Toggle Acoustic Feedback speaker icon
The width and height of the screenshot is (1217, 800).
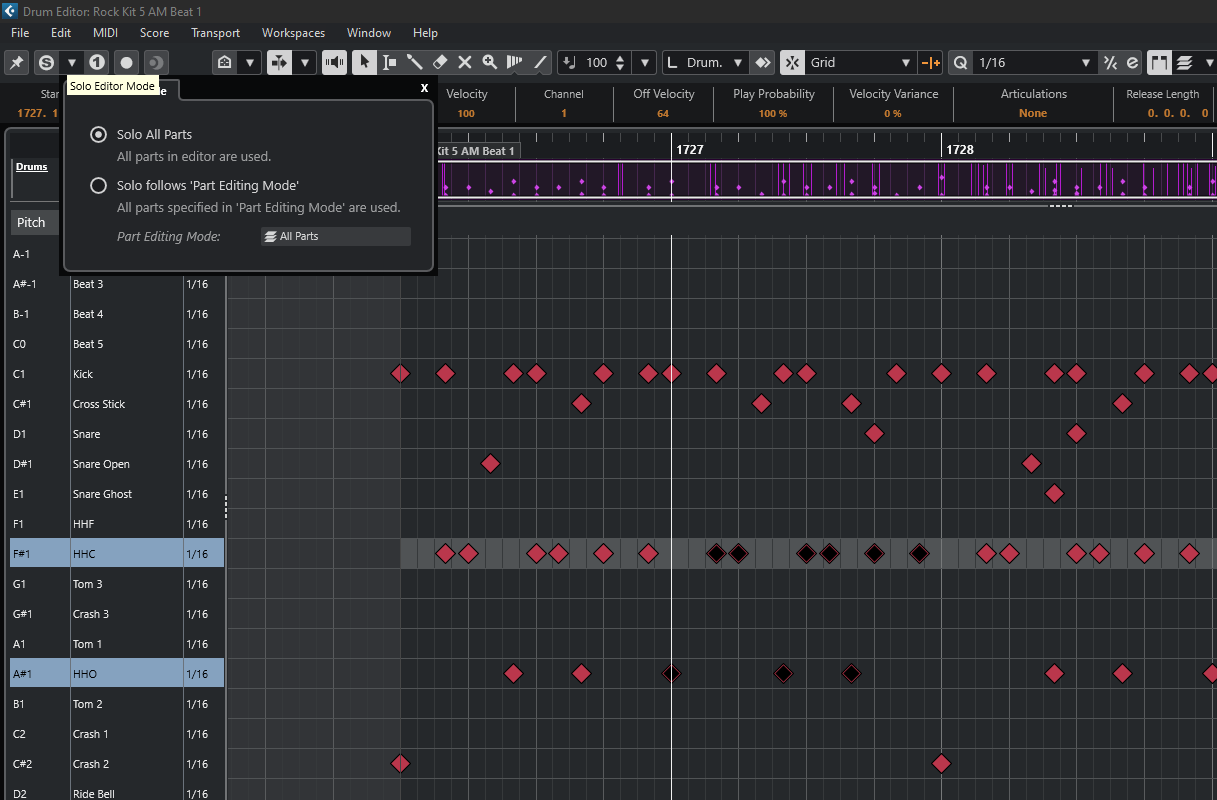334,62
